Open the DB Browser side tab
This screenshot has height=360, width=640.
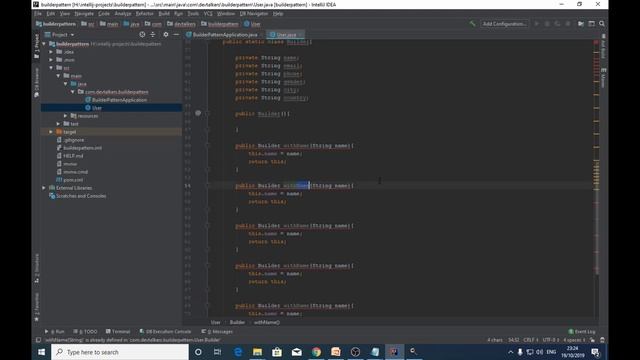click(x=37, y=83)
